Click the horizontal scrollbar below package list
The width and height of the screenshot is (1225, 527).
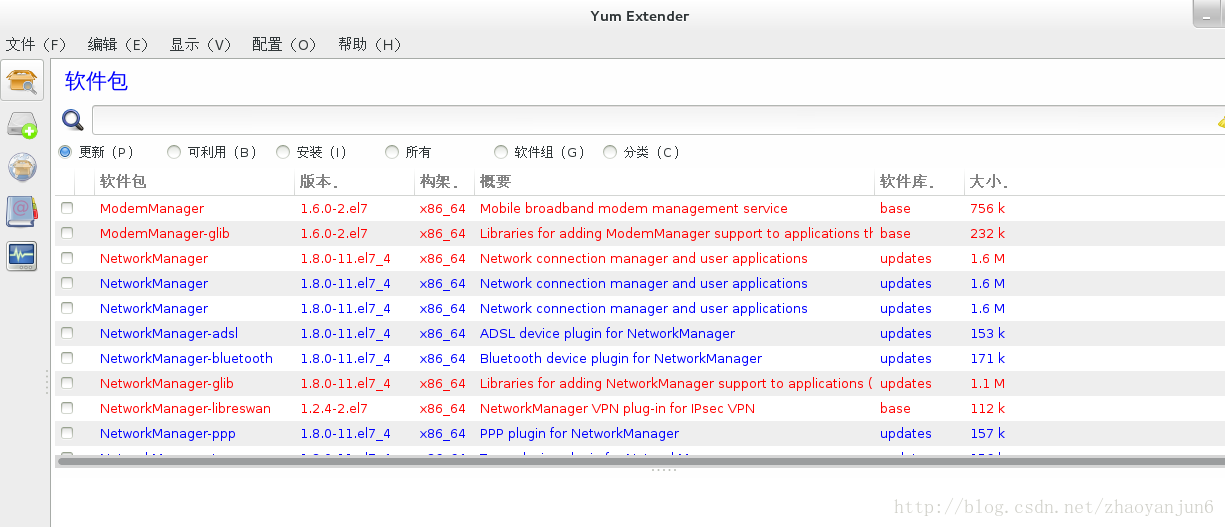tap(640, 461)
